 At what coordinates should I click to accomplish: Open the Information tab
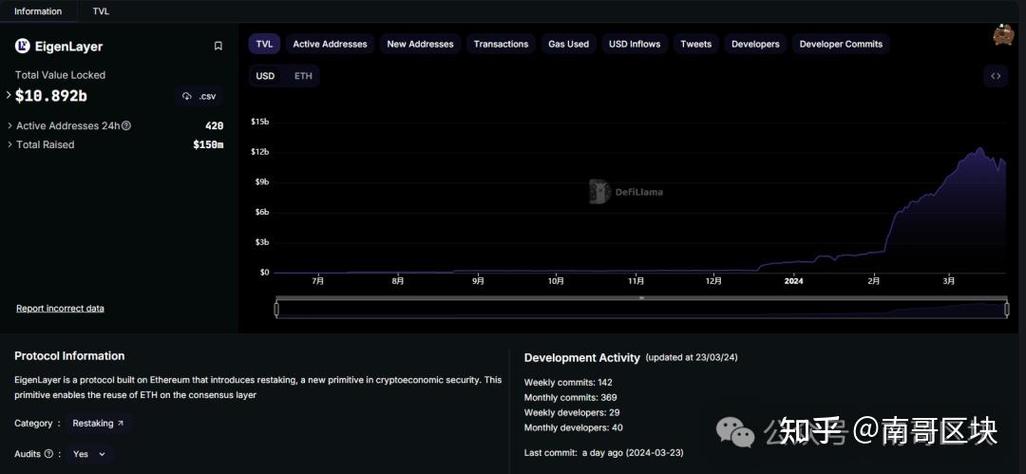(38, 11)
